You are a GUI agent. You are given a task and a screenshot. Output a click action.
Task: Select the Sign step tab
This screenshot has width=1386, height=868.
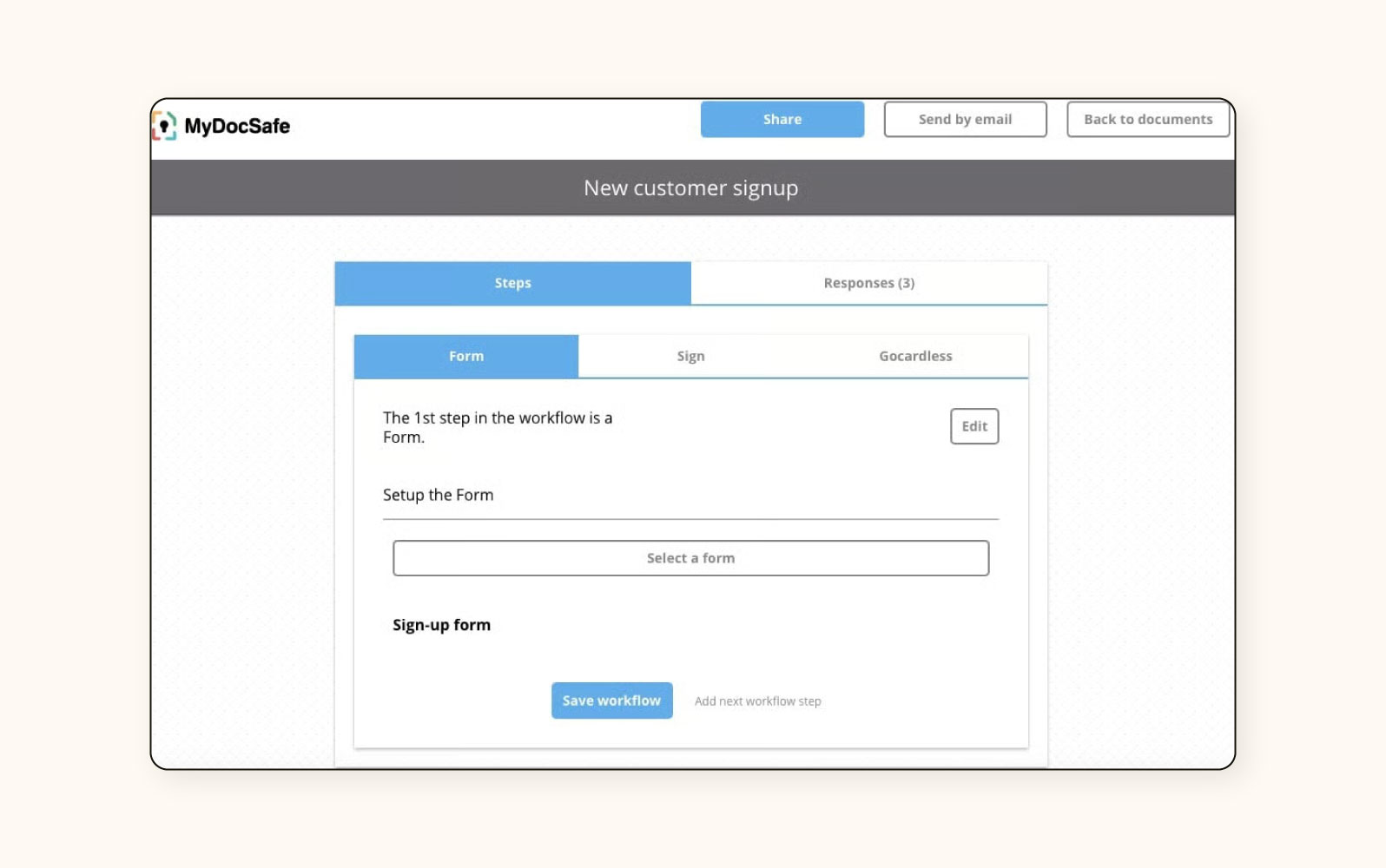click(691, 356)
